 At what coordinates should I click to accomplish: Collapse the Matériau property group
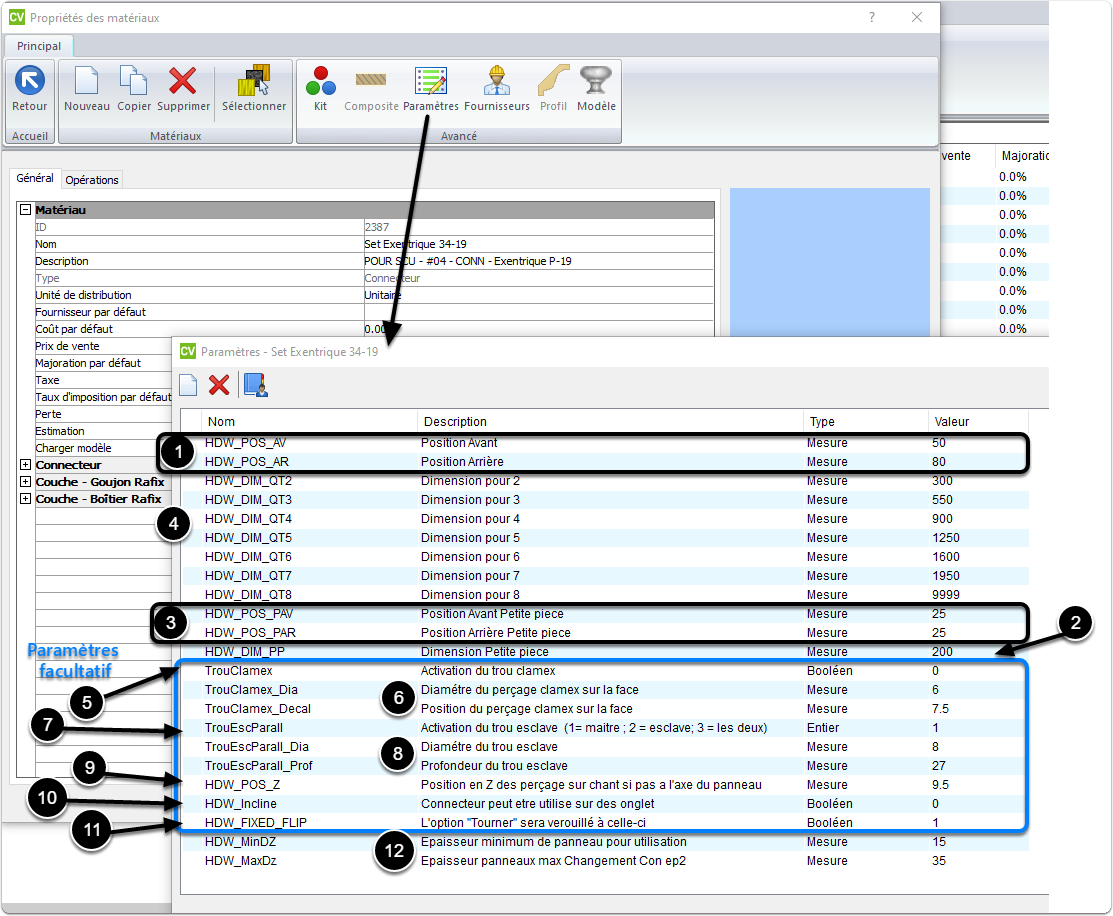click(x=25, y=211)
